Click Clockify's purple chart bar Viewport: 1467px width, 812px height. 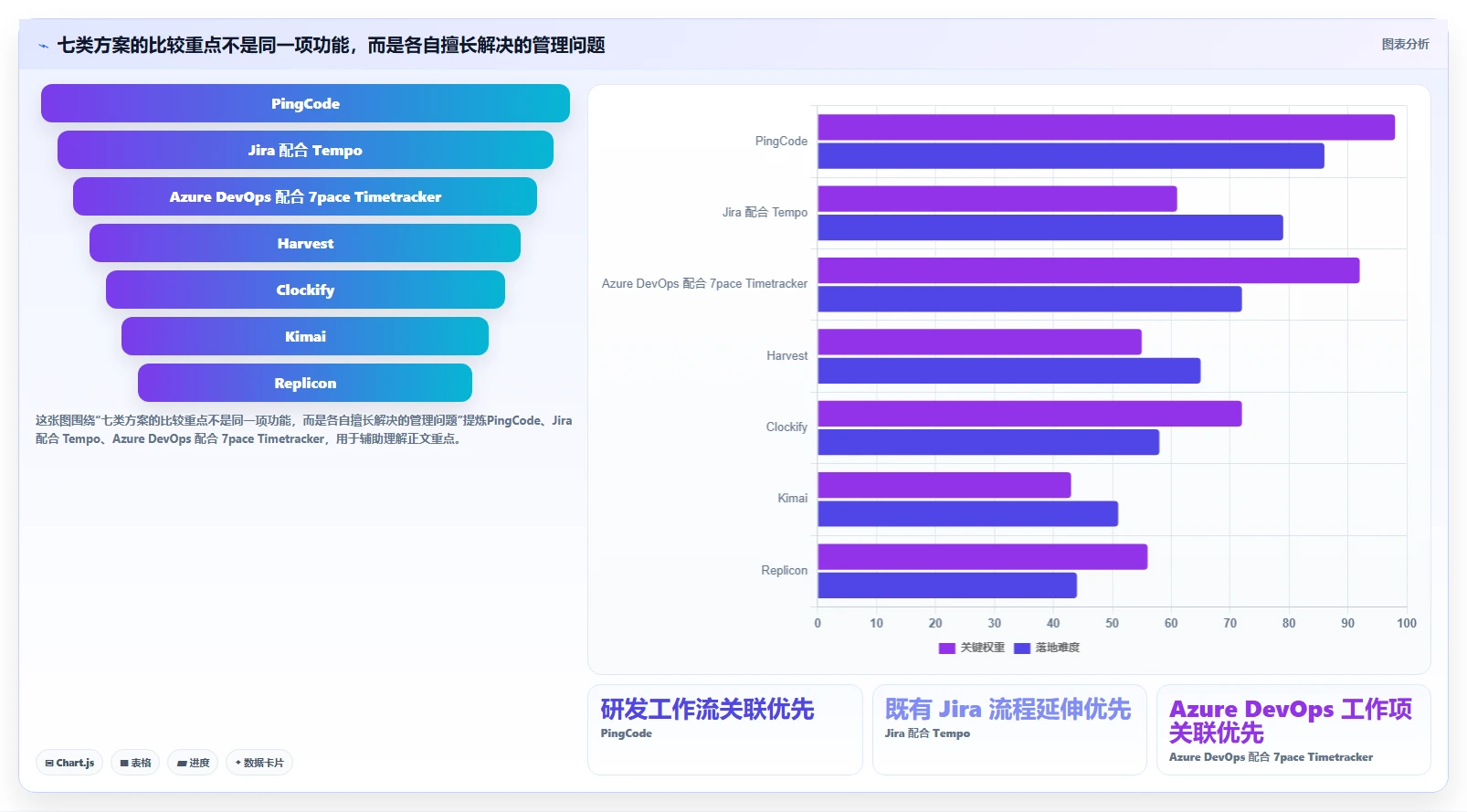point(1029,414)
